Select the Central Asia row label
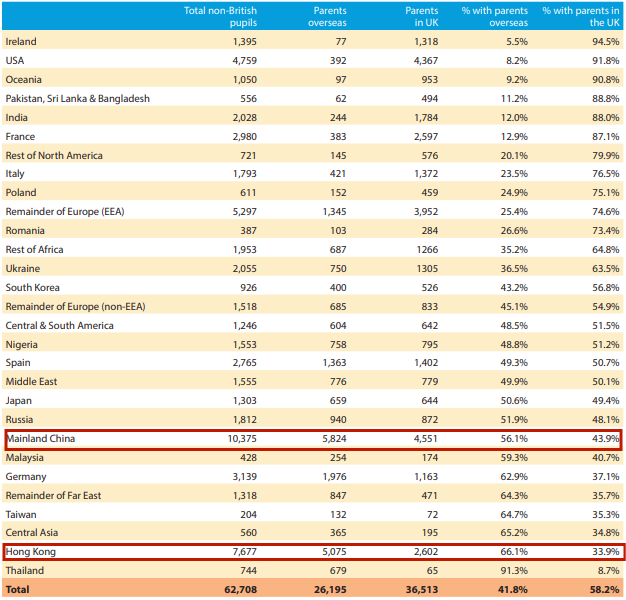Viewport: 626px width, 600px height. [32, 533]
